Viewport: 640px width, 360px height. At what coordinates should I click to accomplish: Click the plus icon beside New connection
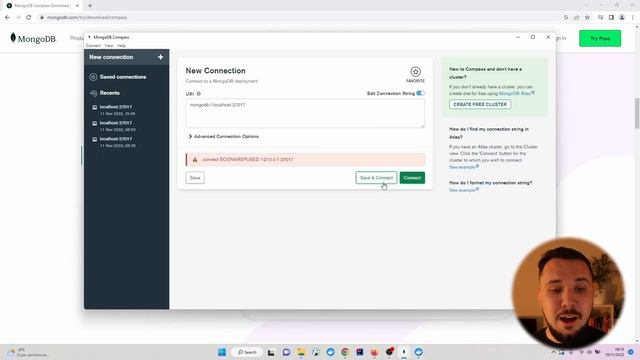click(160, 57)
